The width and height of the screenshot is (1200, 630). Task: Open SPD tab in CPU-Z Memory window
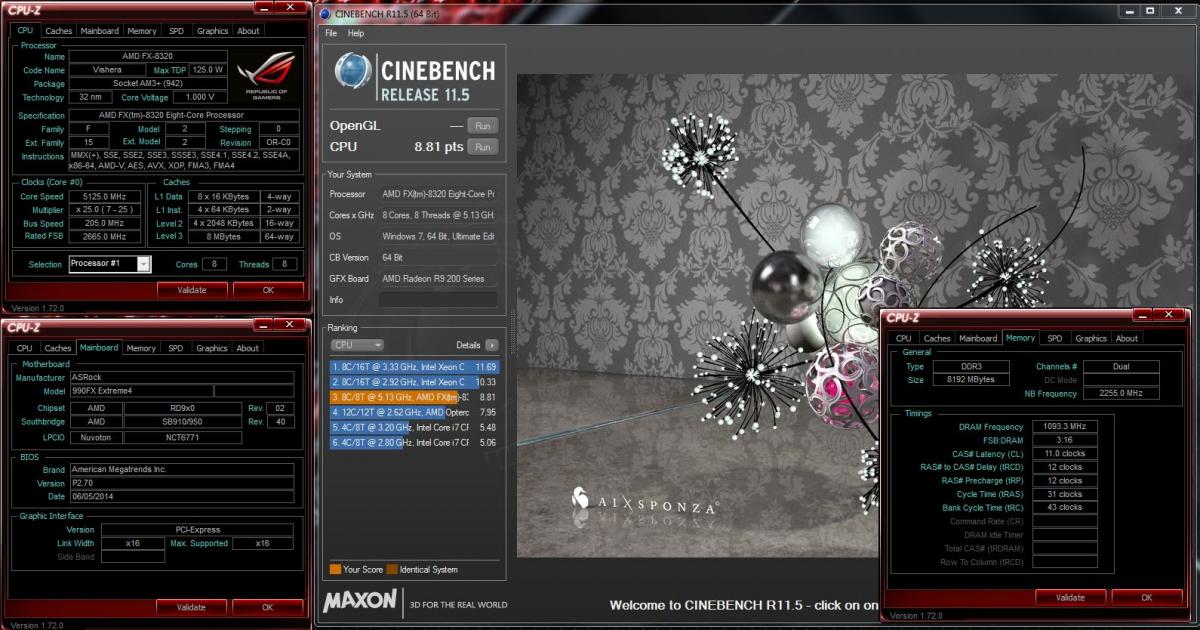[1055, 338]
